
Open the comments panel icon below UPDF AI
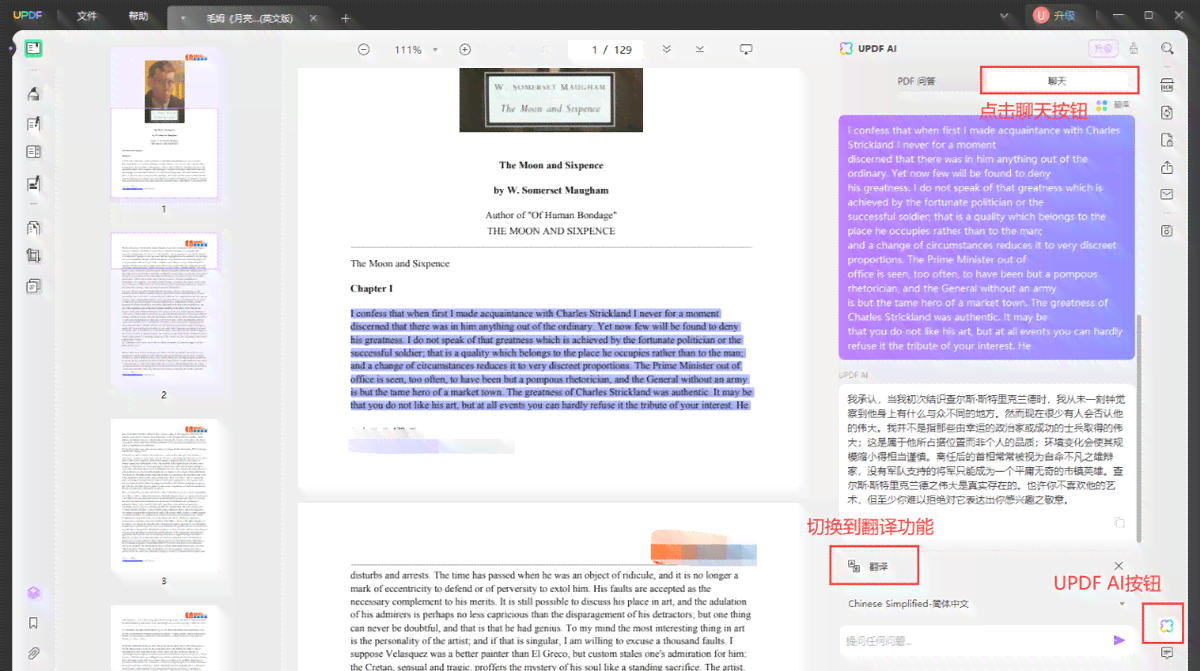pos(1167,653)
